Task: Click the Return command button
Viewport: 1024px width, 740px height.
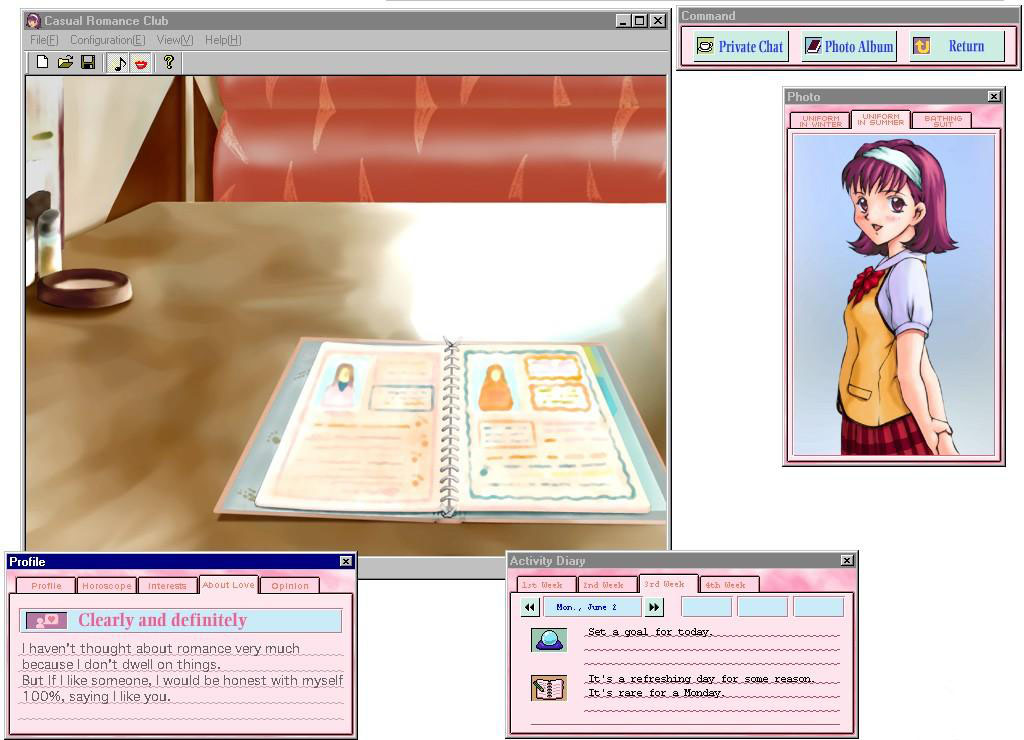Action: pos(956,46)
